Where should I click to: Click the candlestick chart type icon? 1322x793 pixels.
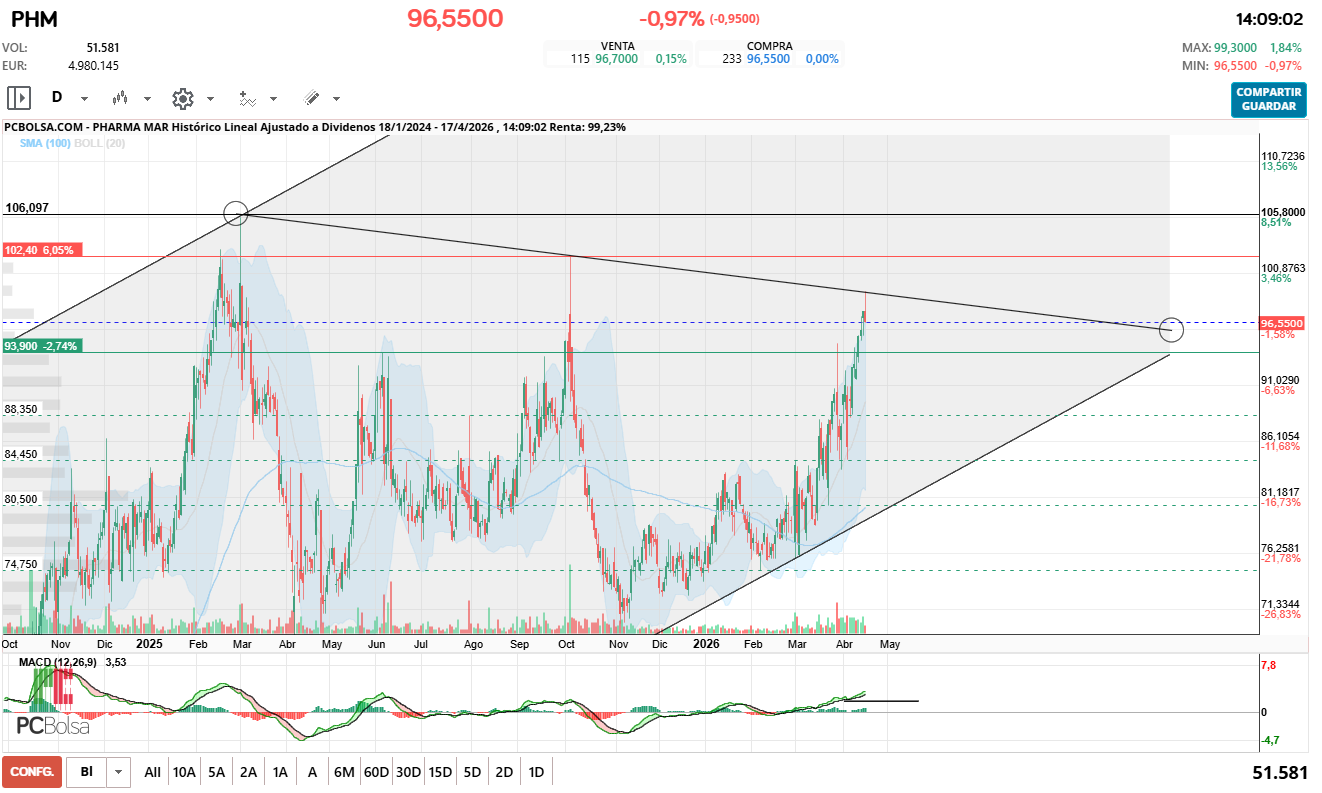click(x=121, y=98)
